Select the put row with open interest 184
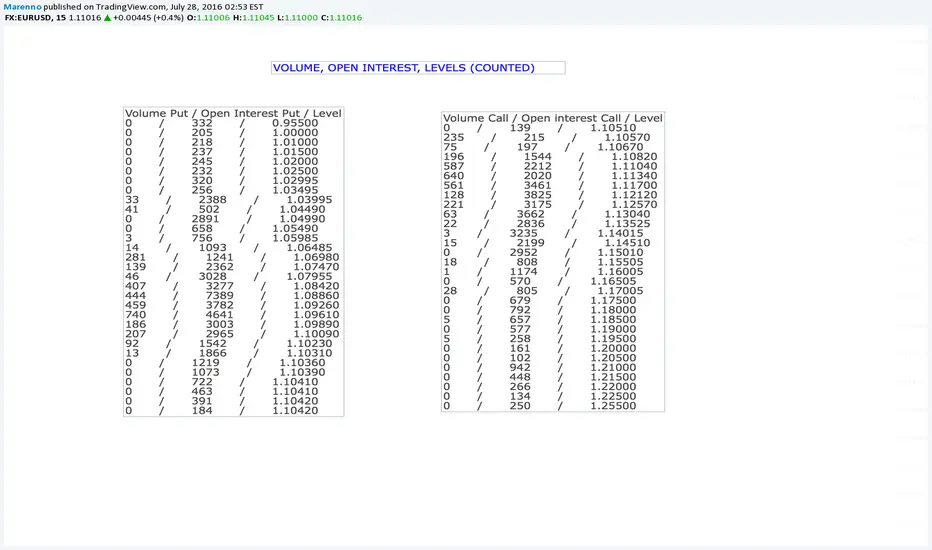Viewport: 932px width, 550px height. [222, 411]
